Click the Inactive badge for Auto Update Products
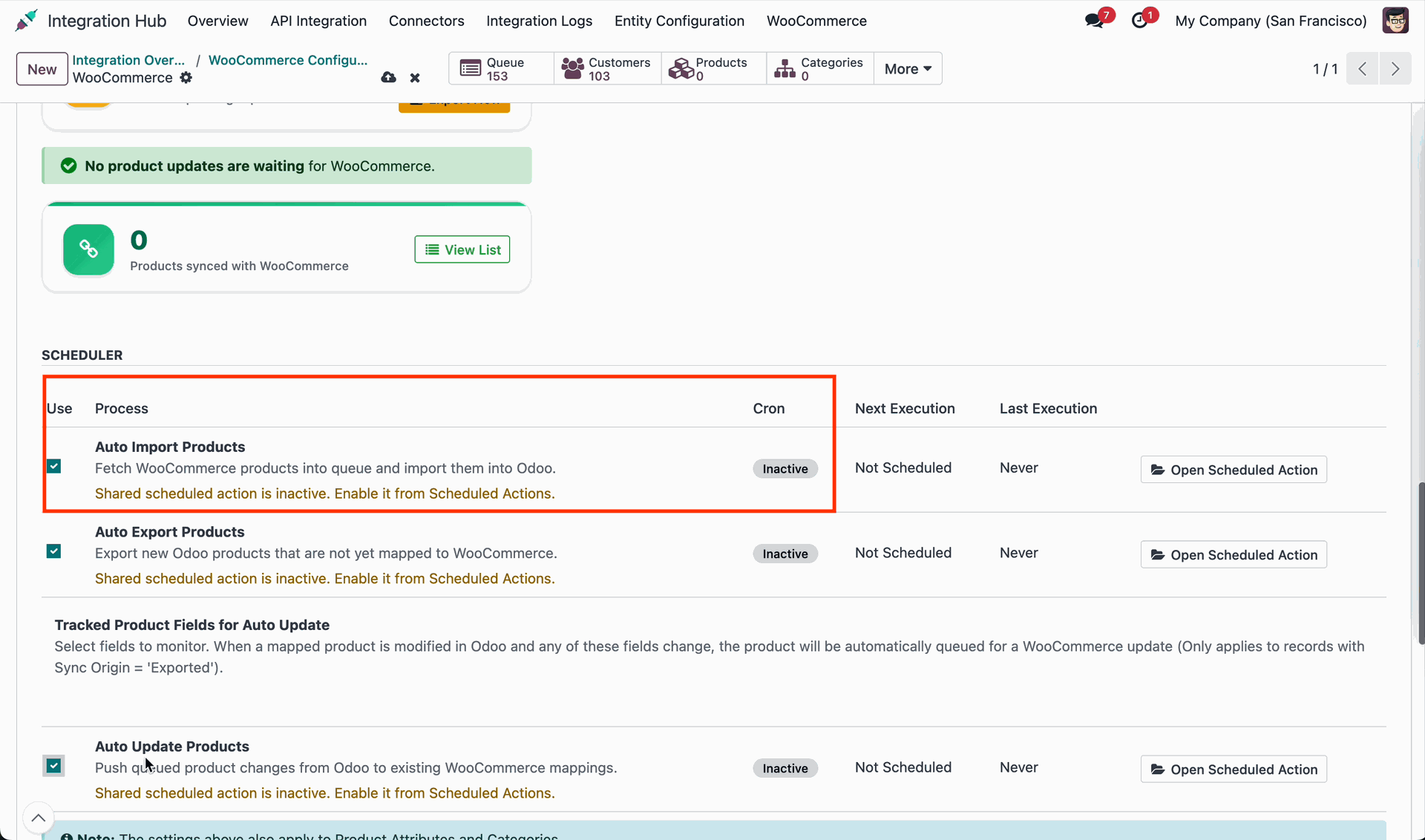The image size is (1425, 840). [x=785, y=769]
